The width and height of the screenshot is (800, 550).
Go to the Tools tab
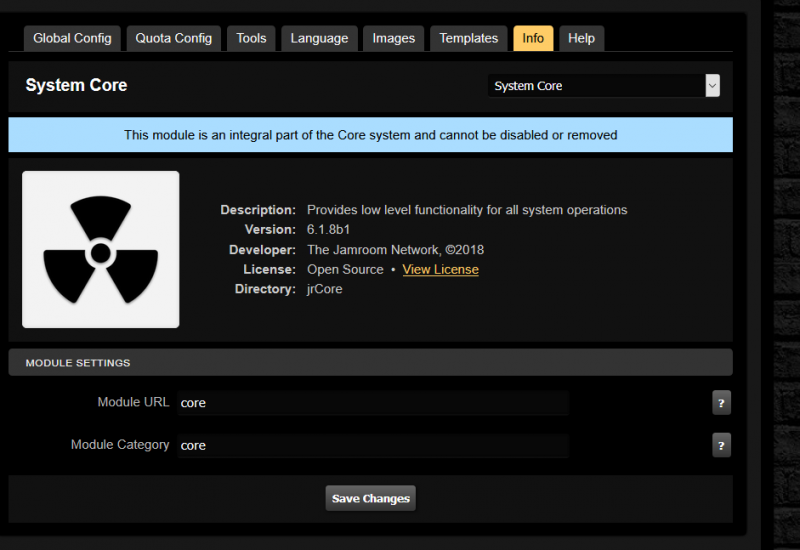pos(251,38)
